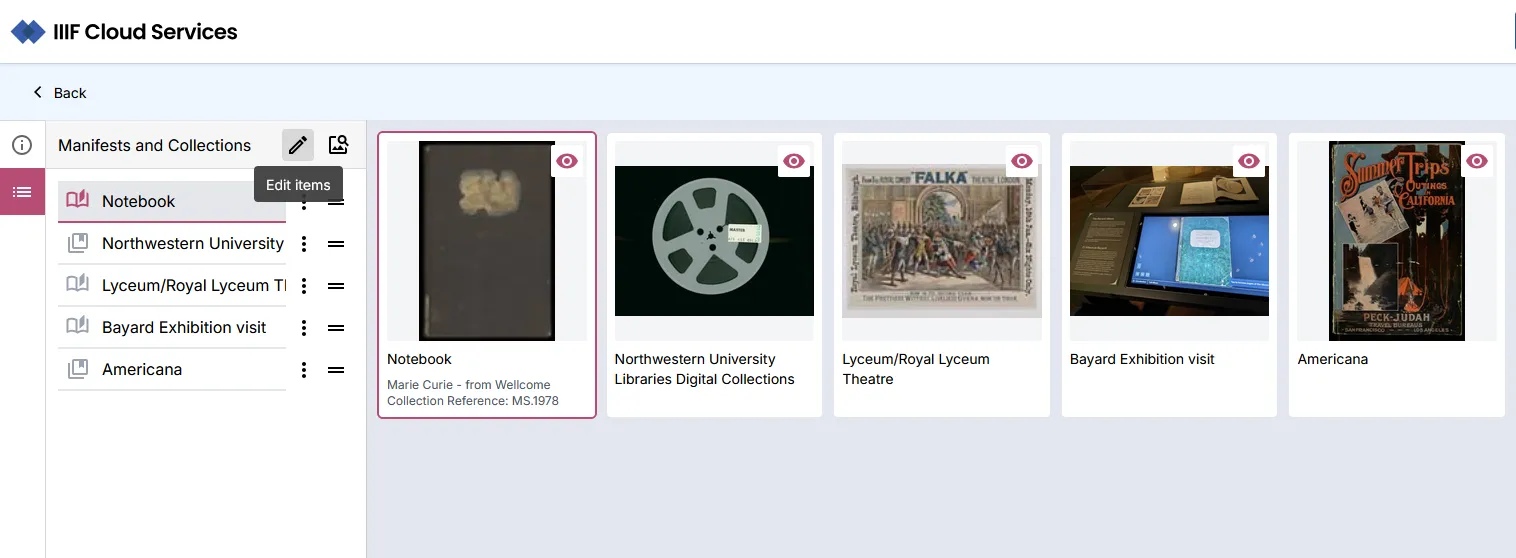Toggle the eye icon on Bayard Exhibition card
The height and width of the screenshot is (558, 1516).
tap(1249, 161)
